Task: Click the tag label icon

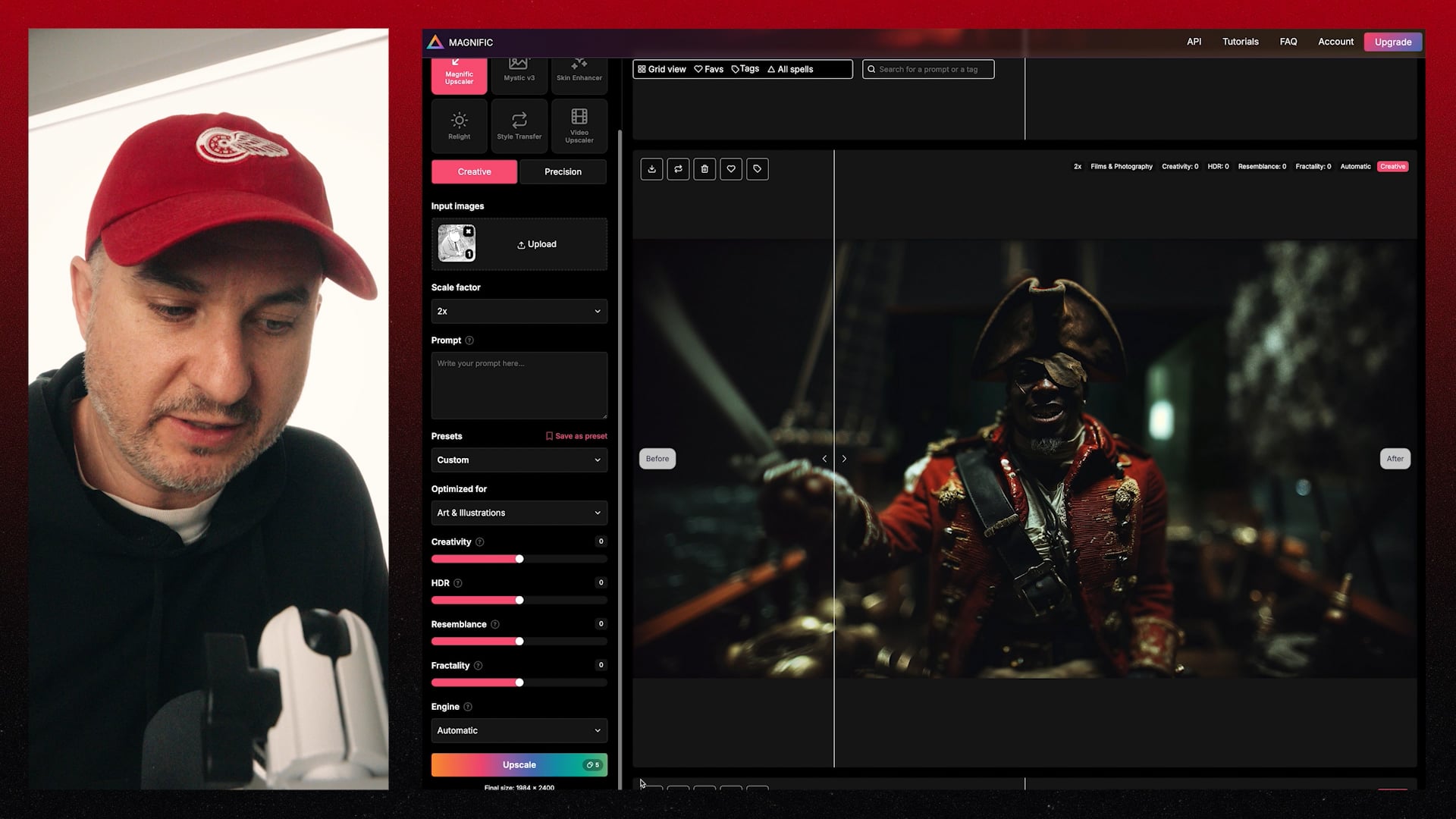Action: 758,169
